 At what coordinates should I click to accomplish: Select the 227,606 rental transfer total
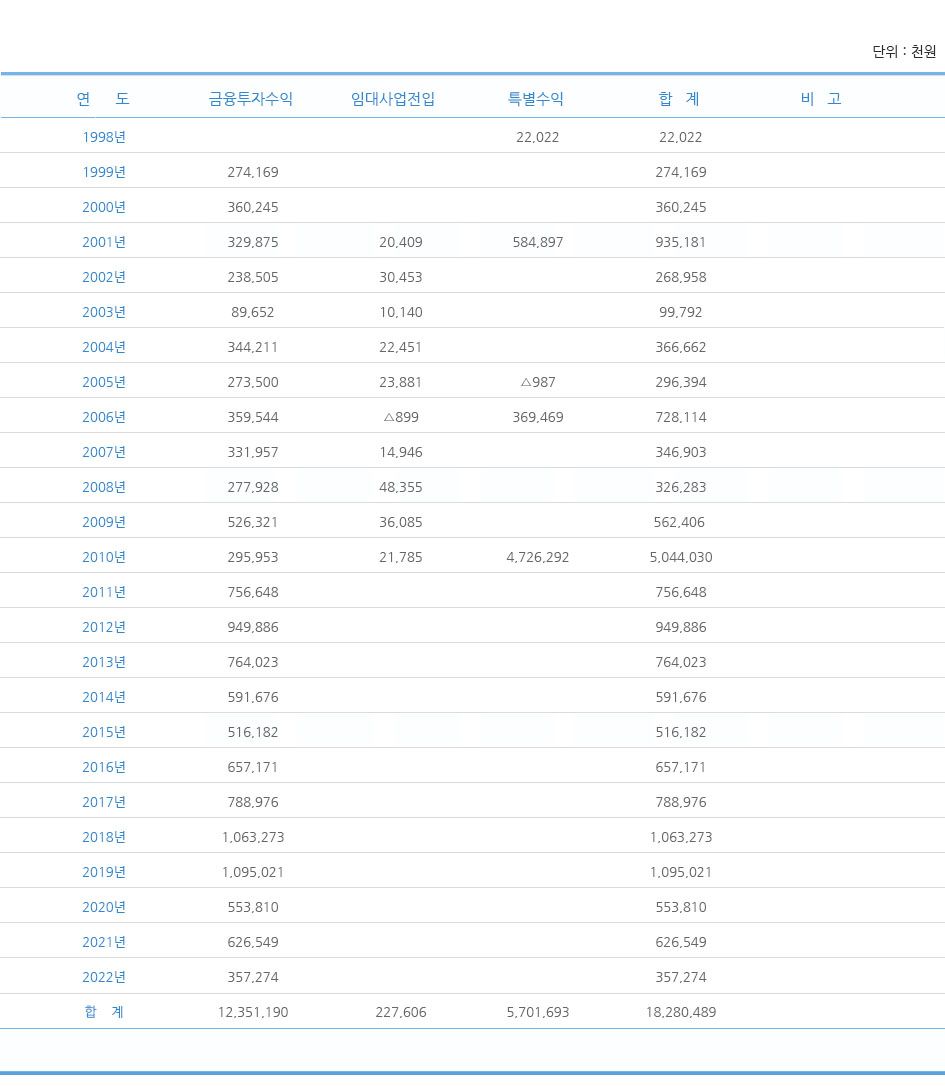pos(401,1012)
